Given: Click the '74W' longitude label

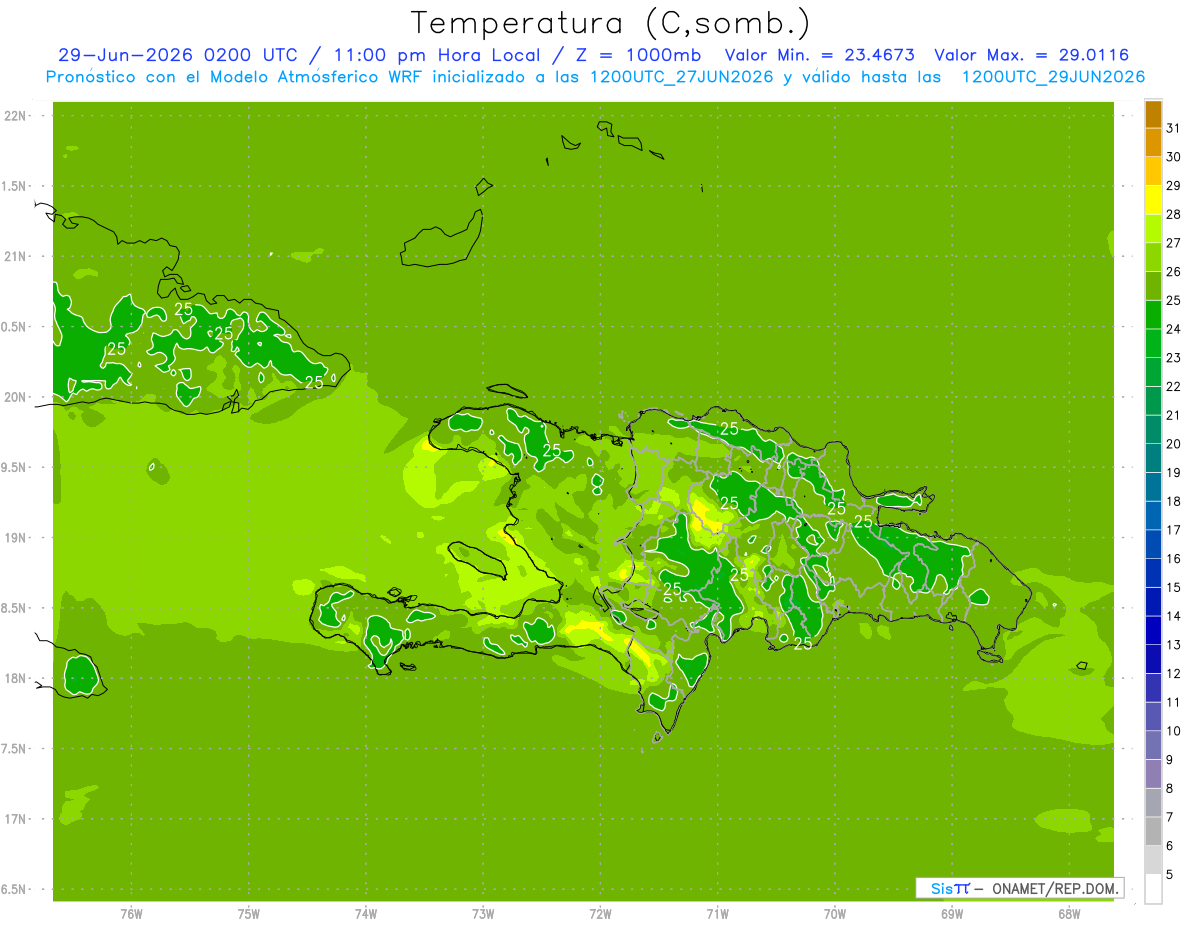Looking at the screenshot, I should click(x=365, y=914).
